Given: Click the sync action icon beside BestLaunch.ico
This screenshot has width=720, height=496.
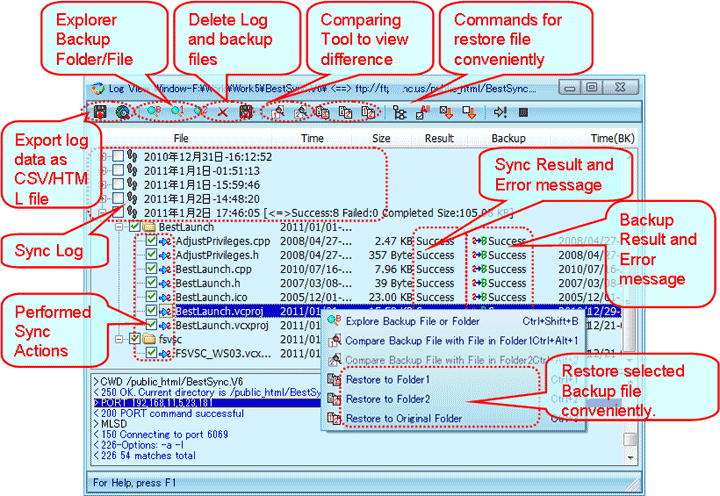Looking at the screenshot, I should 165,298.
